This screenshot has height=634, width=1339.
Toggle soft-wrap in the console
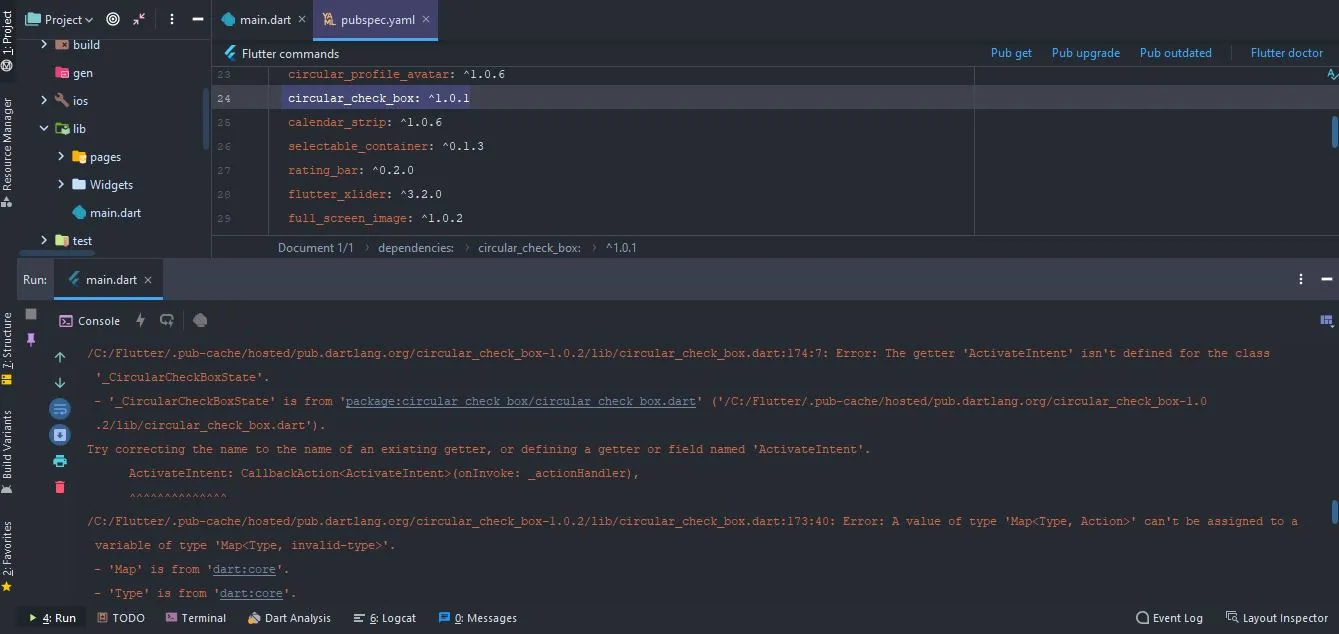pos(60,409)
